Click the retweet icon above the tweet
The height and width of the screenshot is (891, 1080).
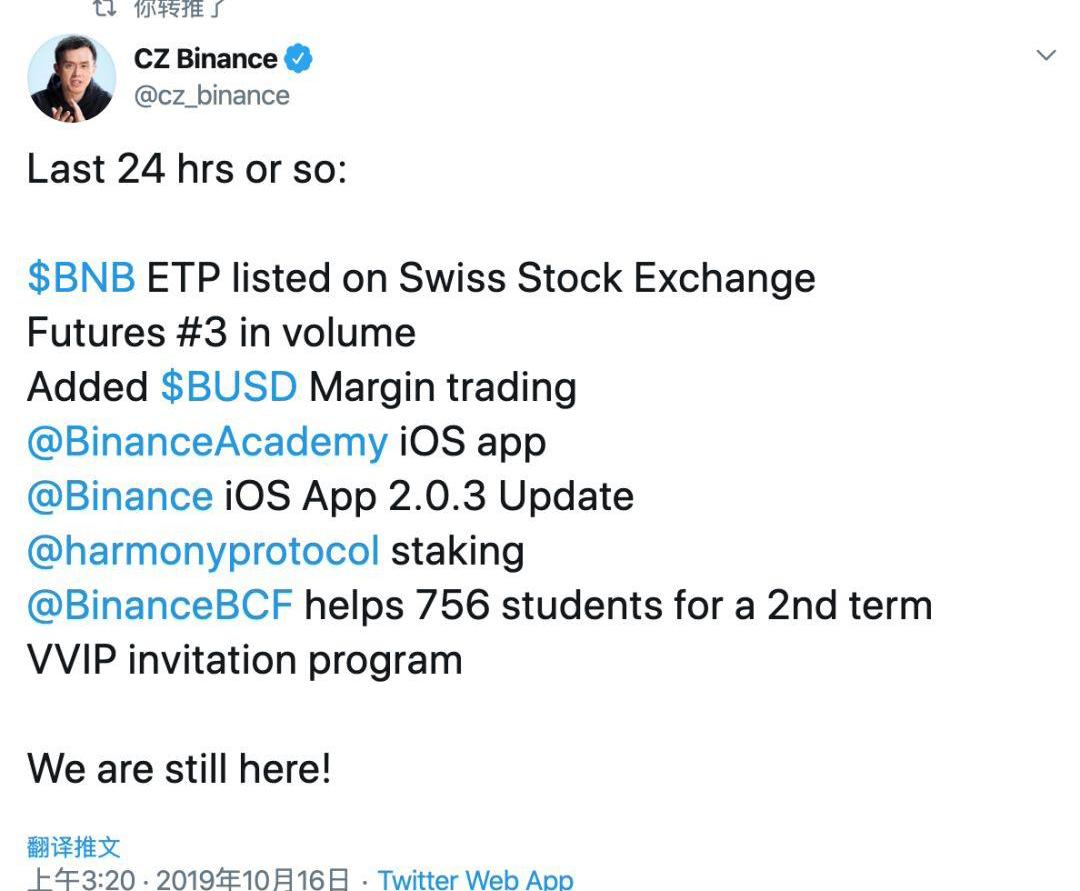point(103,9)
